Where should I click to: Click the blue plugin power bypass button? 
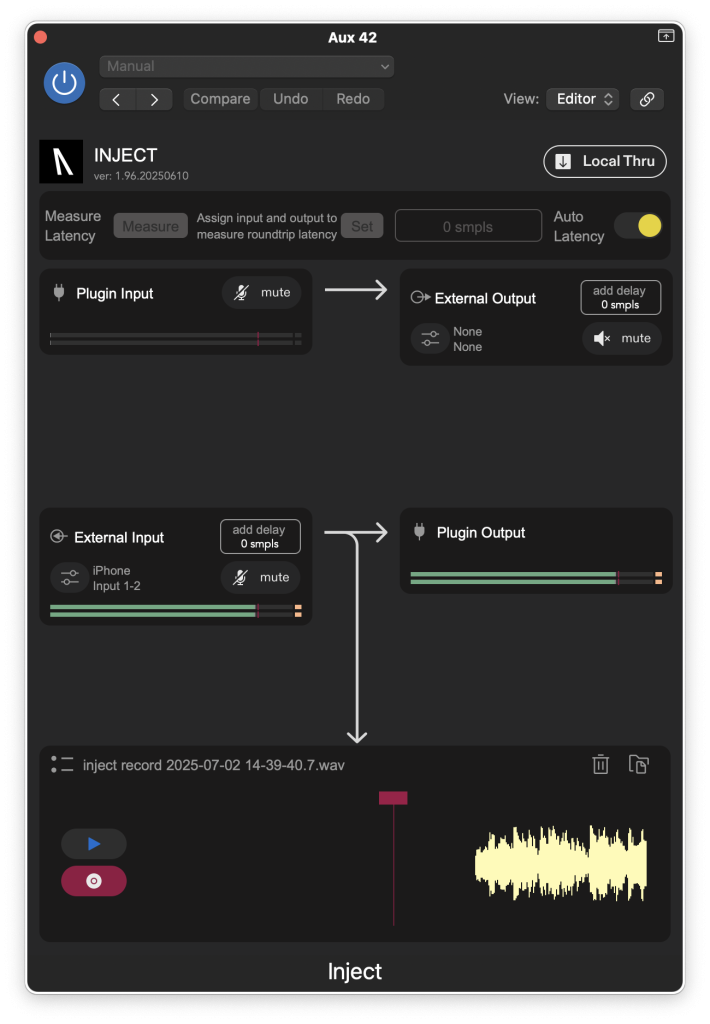64,83
